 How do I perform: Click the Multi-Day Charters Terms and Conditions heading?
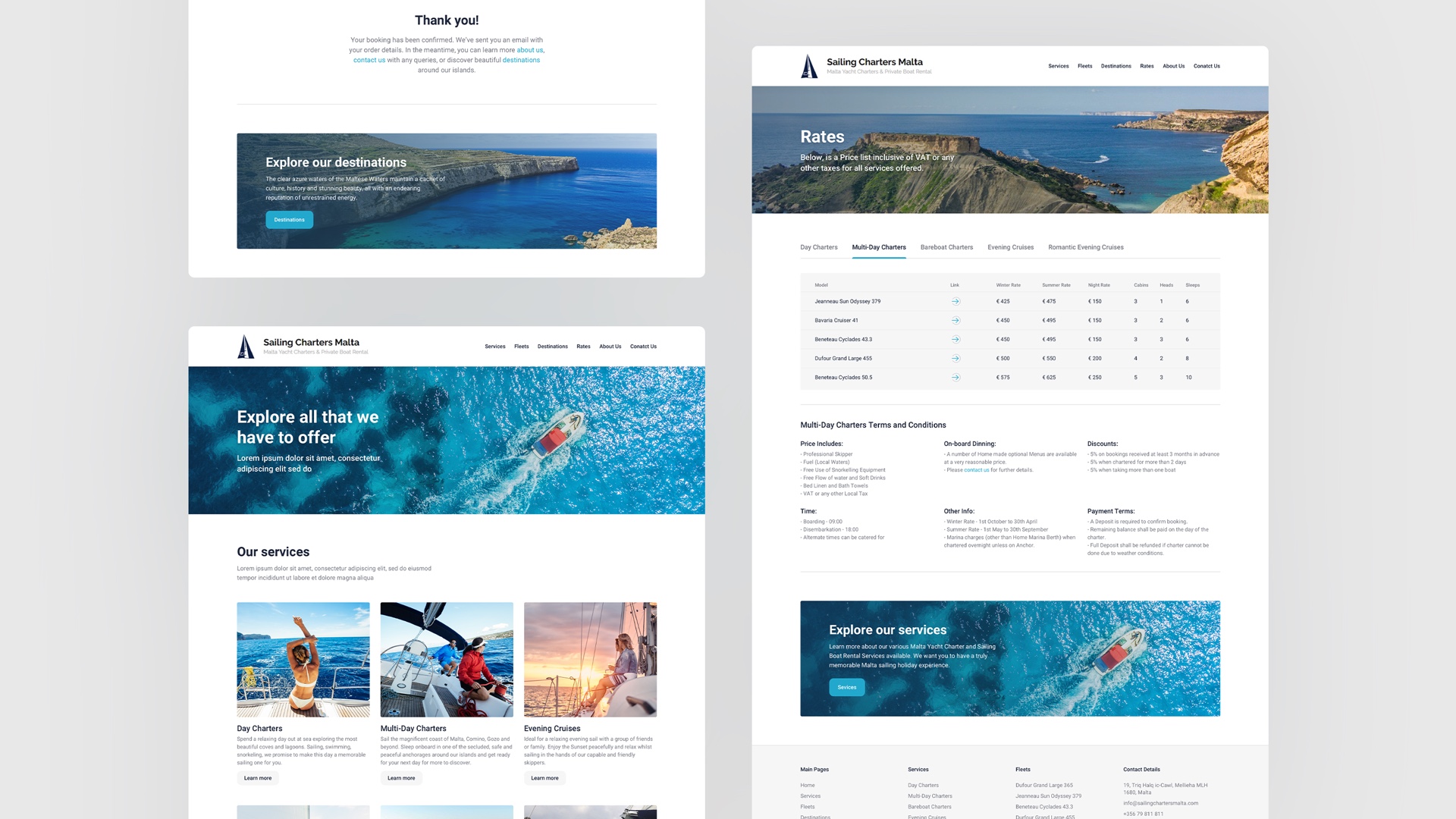pos(873,425)
